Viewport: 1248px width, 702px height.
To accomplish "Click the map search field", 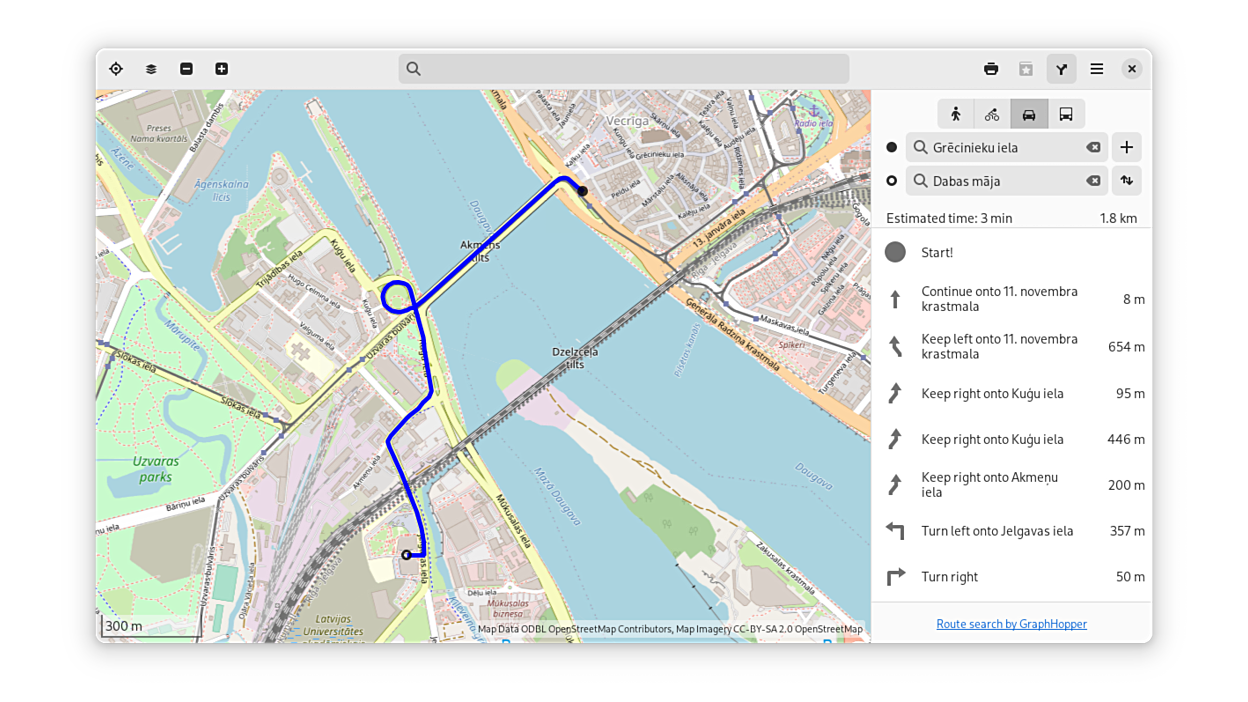I will click(x=624, y=69).
